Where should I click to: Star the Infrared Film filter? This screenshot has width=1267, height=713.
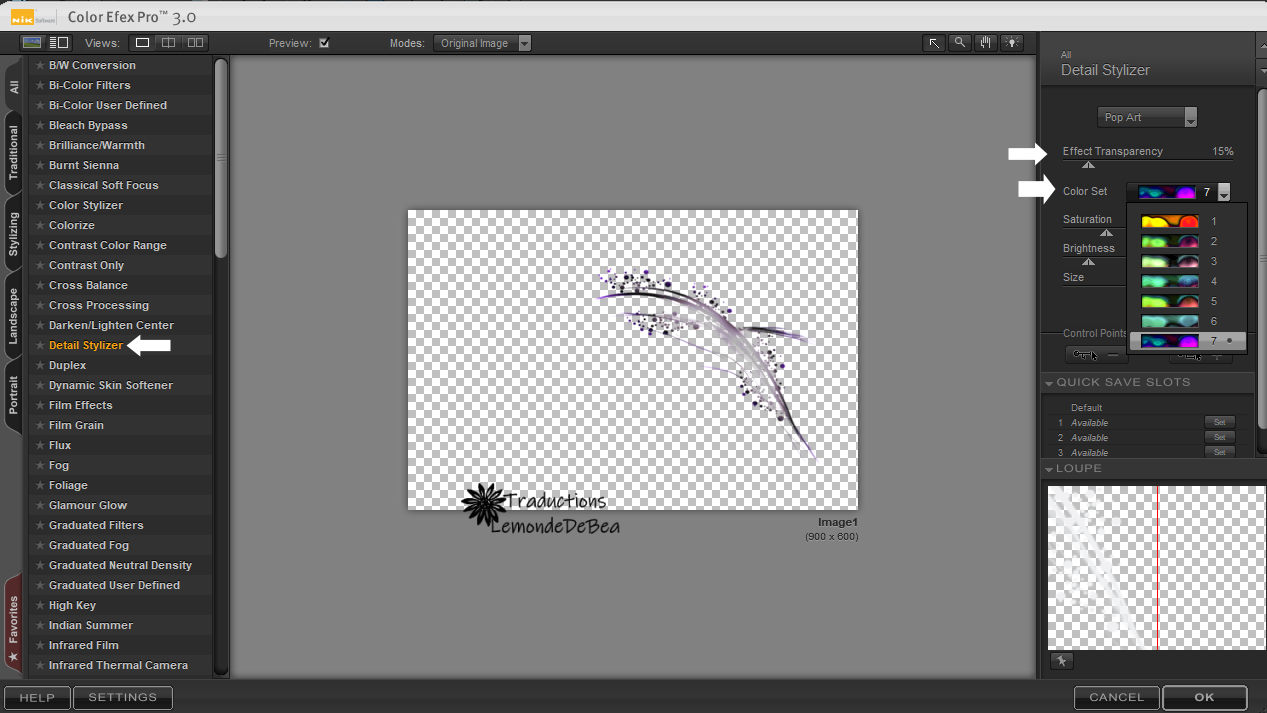(x=40, y=645)
